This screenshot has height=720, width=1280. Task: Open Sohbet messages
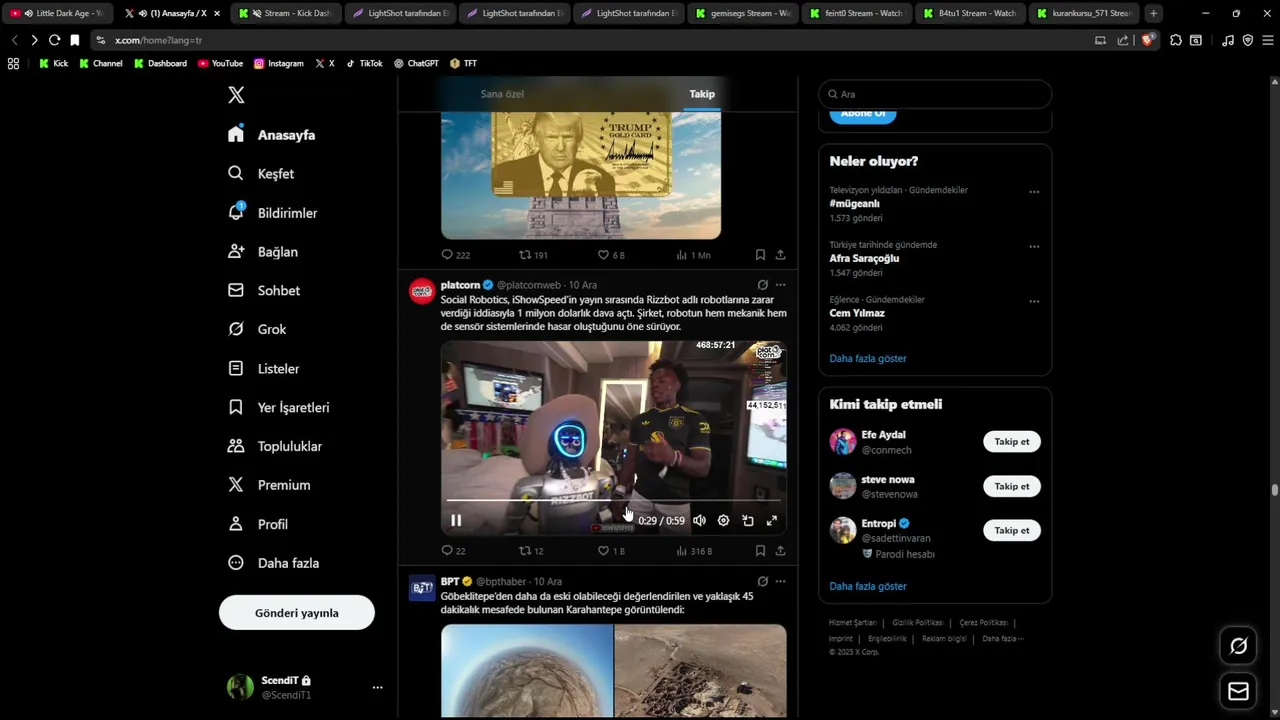pos(263,291)
